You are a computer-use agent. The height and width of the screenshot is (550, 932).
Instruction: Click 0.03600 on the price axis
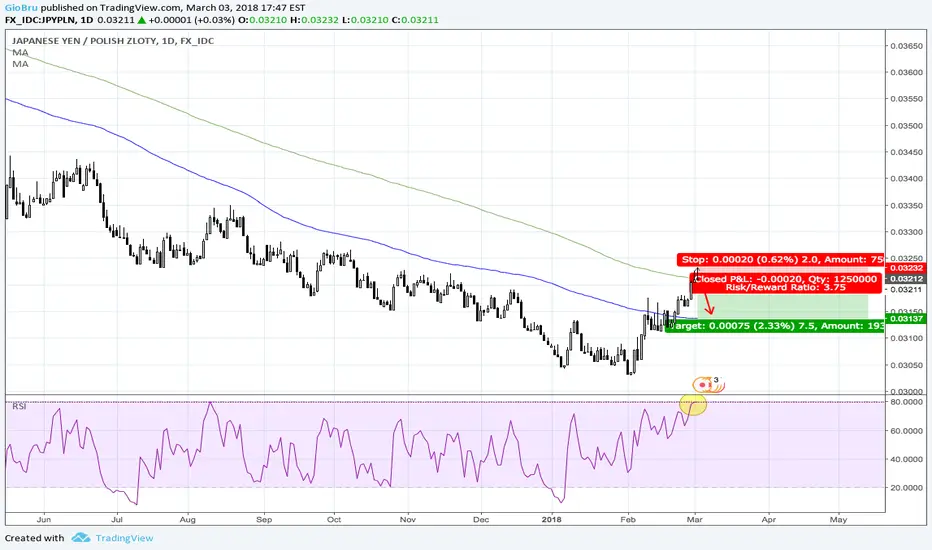pyautogui.click(x=906, y=72)
